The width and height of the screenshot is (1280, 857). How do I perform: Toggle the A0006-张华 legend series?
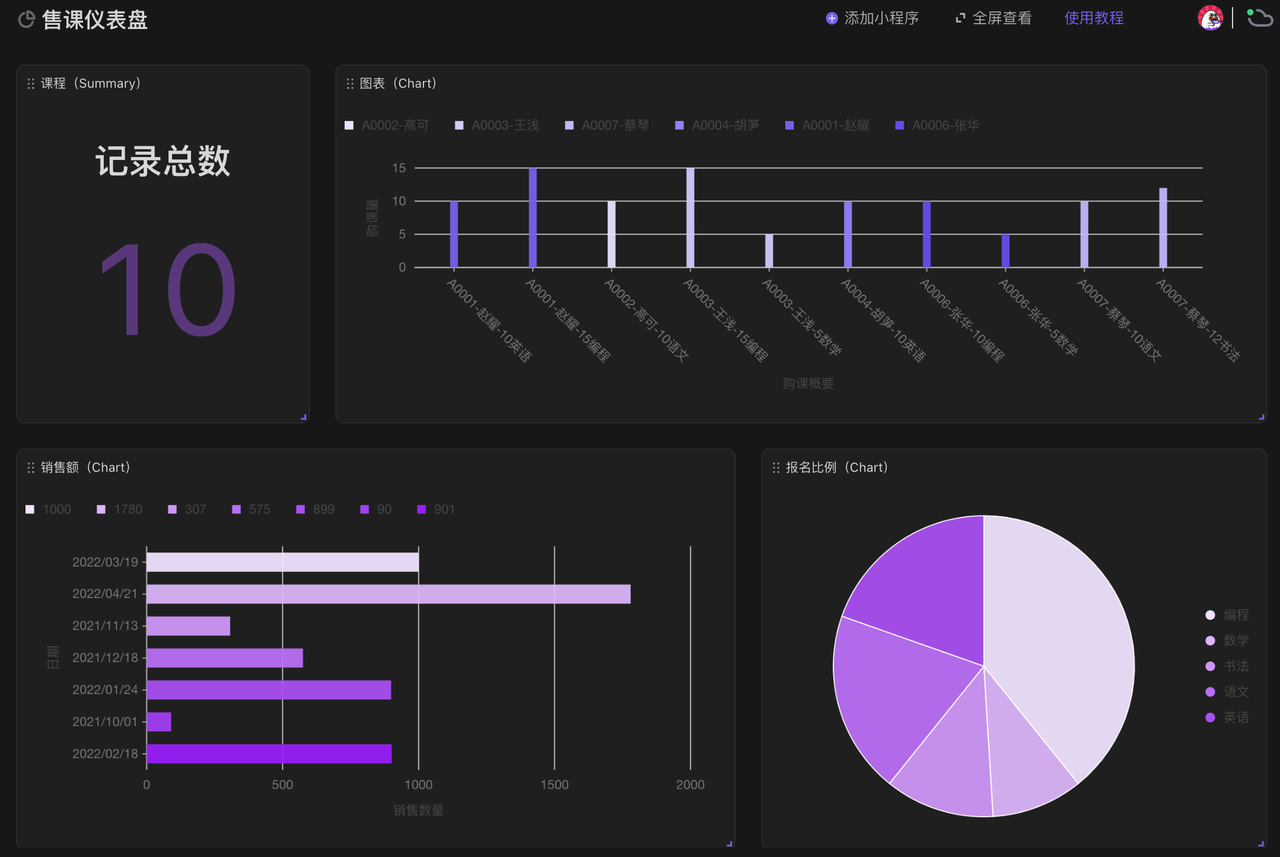coord(936,125)
